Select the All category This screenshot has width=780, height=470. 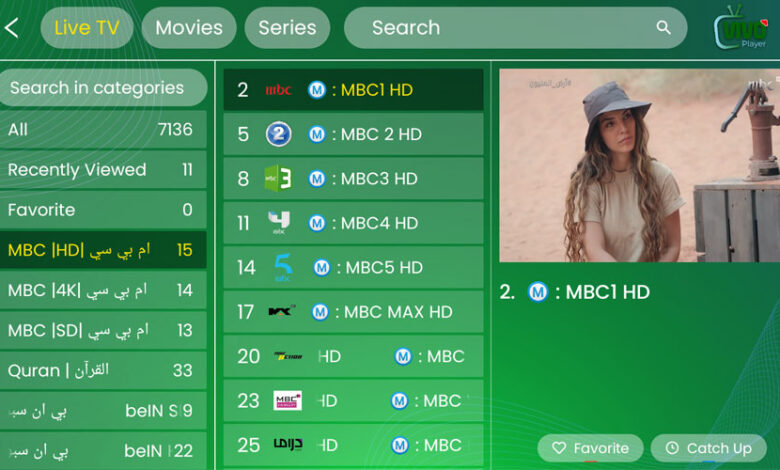coord(102,130)
